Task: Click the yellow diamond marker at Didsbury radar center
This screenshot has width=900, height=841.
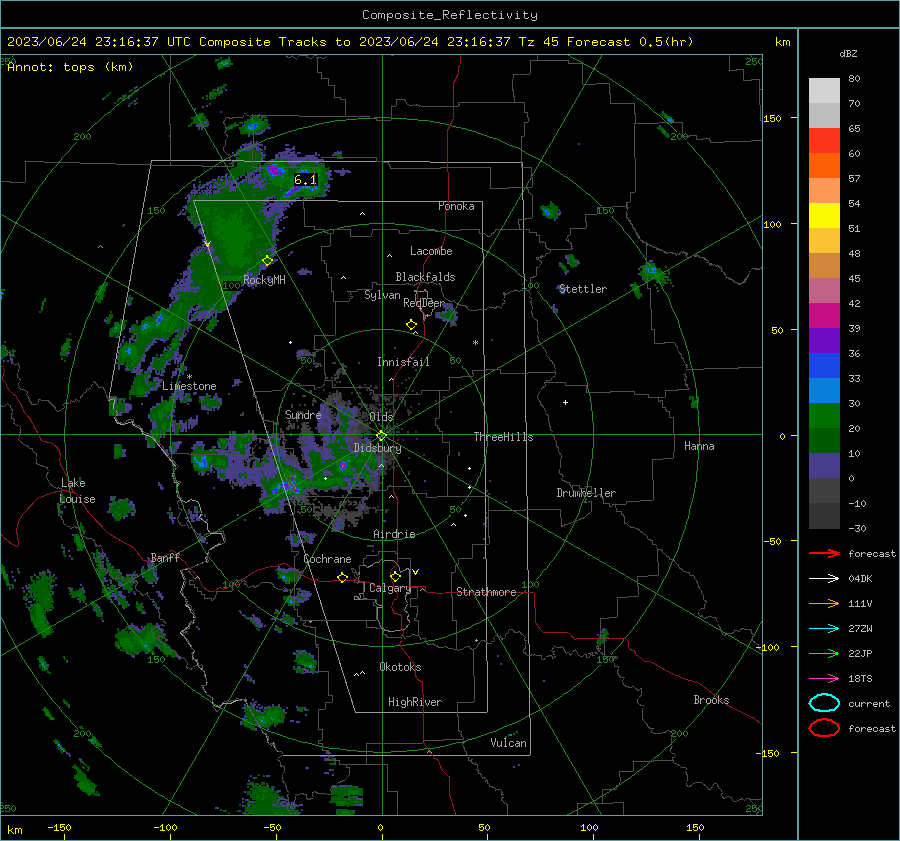Action: coord(382,436)
